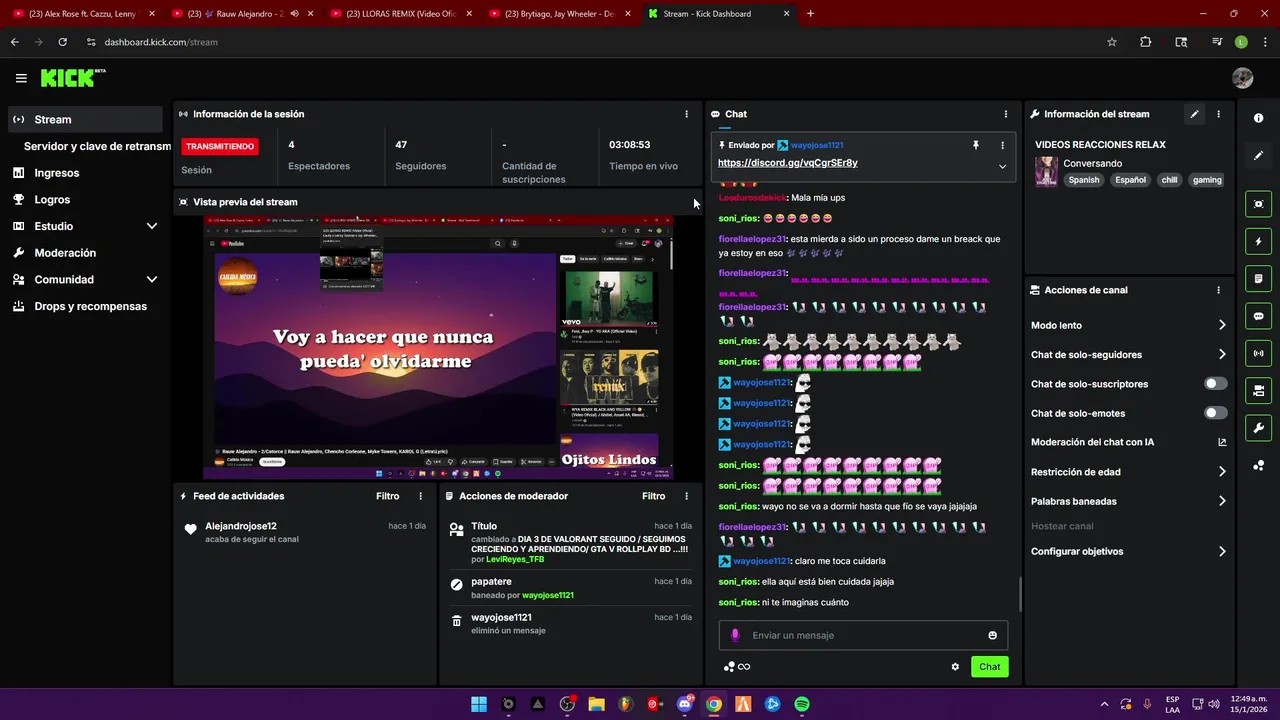Screen dimensions: 1280x720
Task: Click the Conversando category thumbnail
Action: coord(1046,171)
